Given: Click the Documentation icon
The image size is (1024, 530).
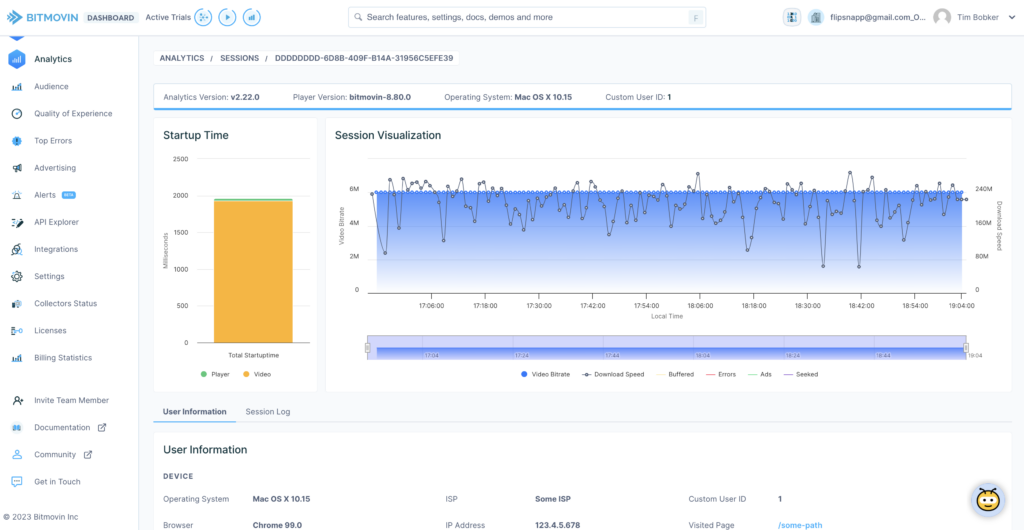Looking at the screenshot, I should [18, 428].
